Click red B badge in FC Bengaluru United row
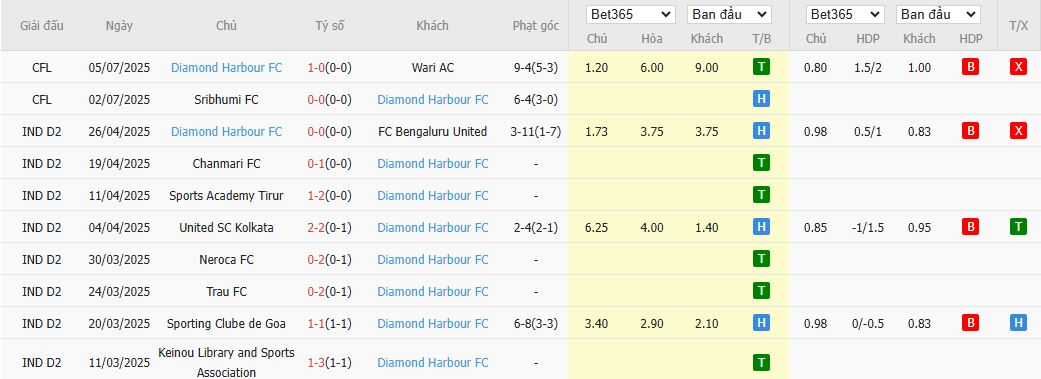This screenshot has height=379, width=1041. click(970, 131)
